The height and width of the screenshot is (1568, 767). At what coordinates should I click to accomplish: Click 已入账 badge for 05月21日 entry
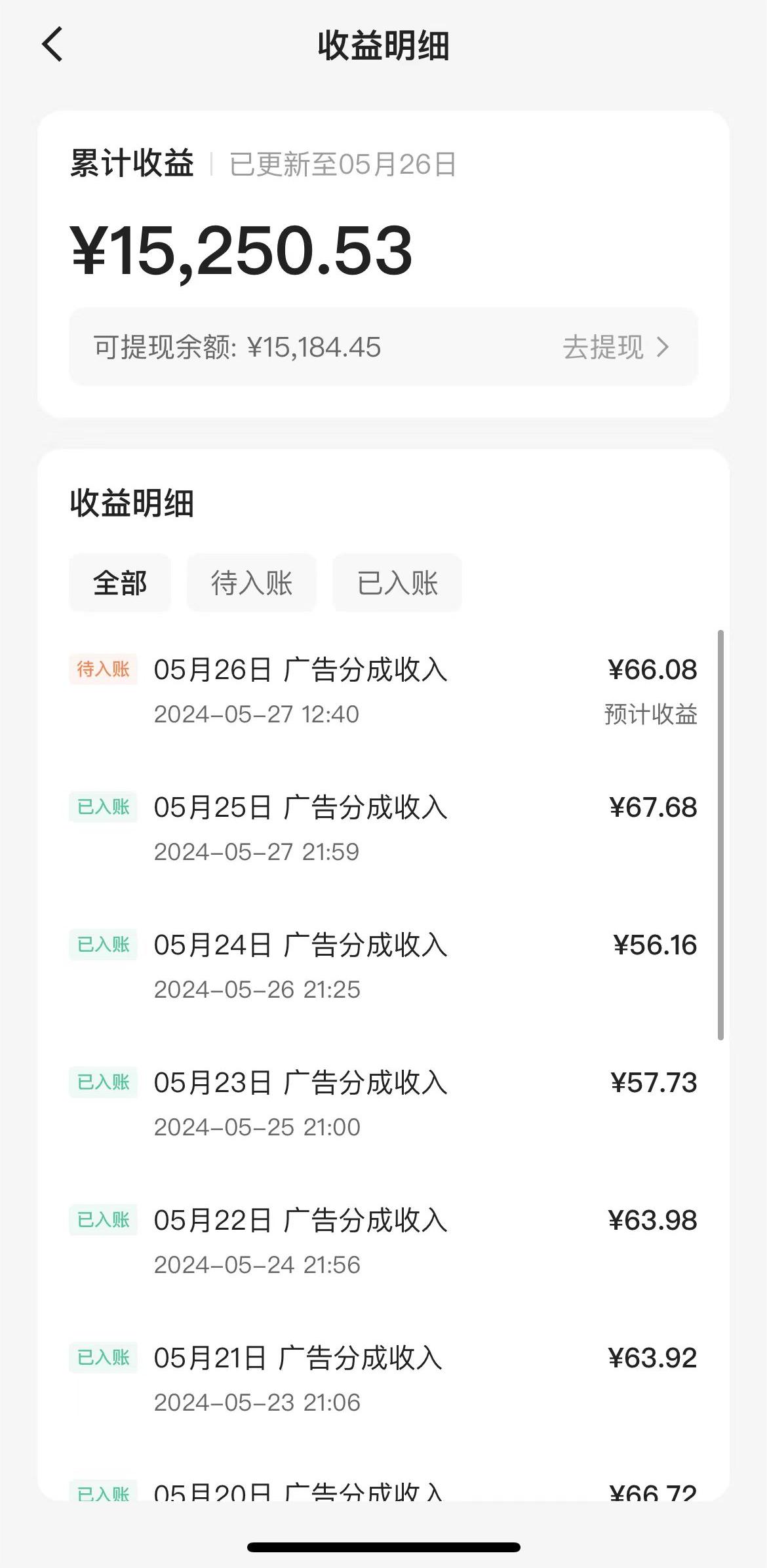click(x=103, y=1358)
